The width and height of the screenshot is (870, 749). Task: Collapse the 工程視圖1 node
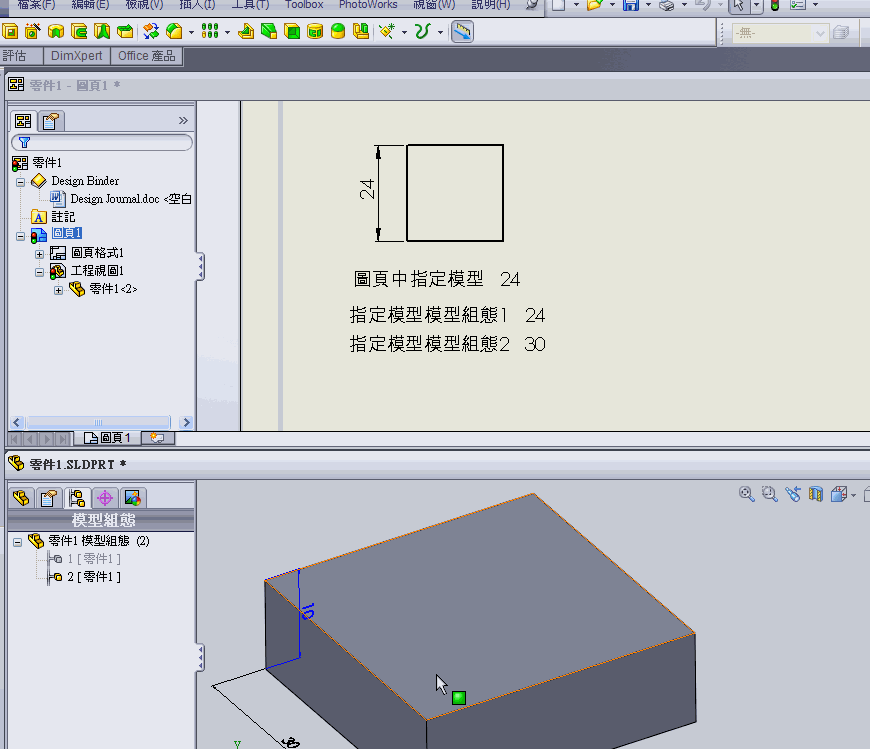point(39,272)
